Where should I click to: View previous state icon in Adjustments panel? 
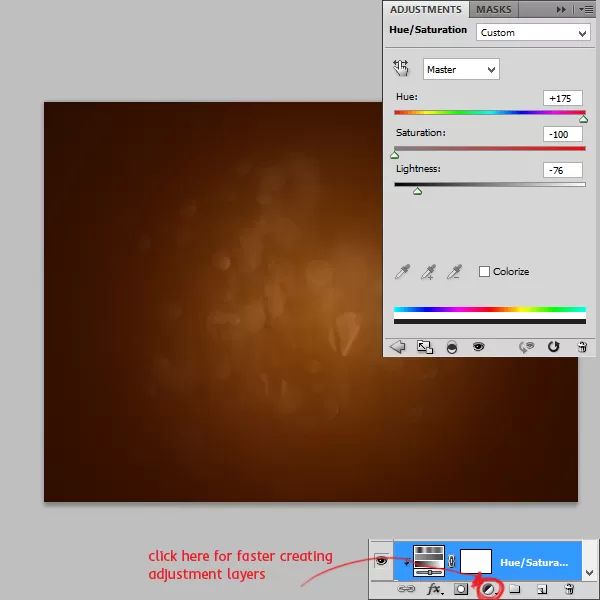pyautogui.click(x=527, y=347)
